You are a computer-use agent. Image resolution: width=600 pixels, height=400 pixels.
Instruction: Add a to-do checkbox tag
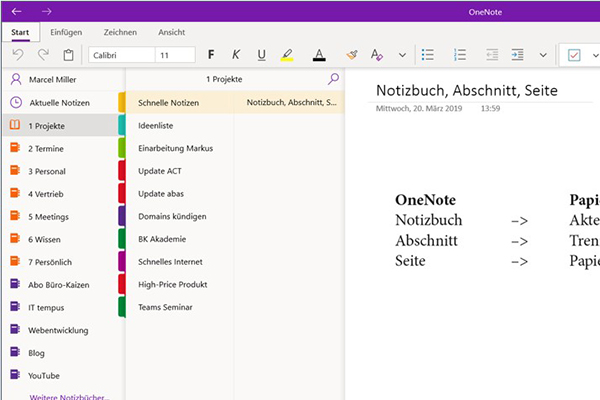coord(574,55)
